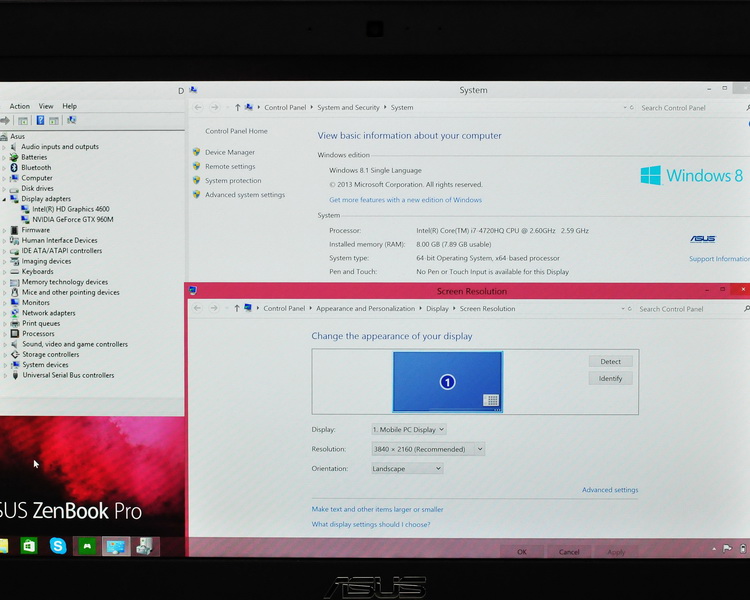Open Windows Store from taskbar
The image size is (750, 600).
[x=29, y=546]
